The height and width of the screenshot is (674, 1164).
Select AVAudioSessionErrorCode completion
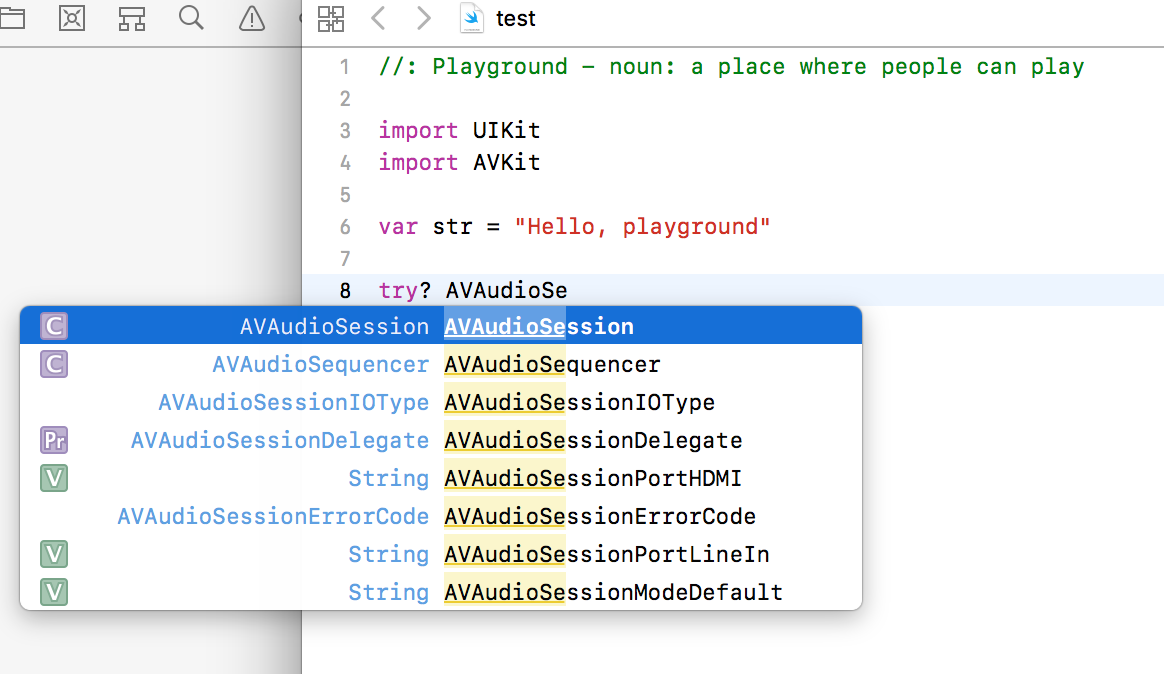[441, 516]
